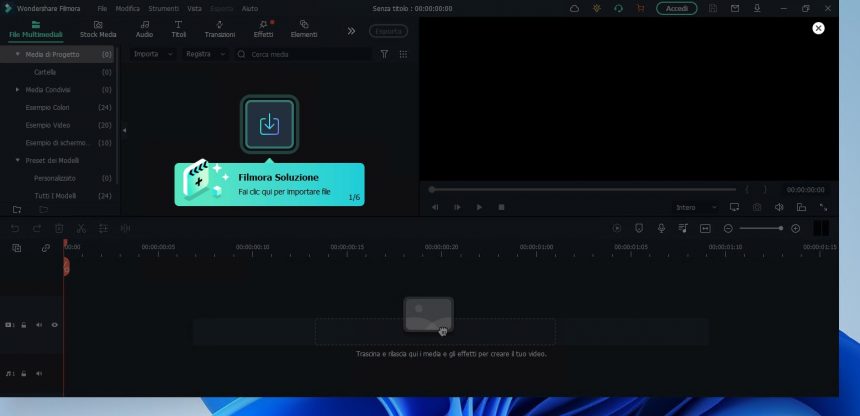Viewport: 860px width, 416px height.
Task: Click the import media download icon
Action: pos(269,124)
